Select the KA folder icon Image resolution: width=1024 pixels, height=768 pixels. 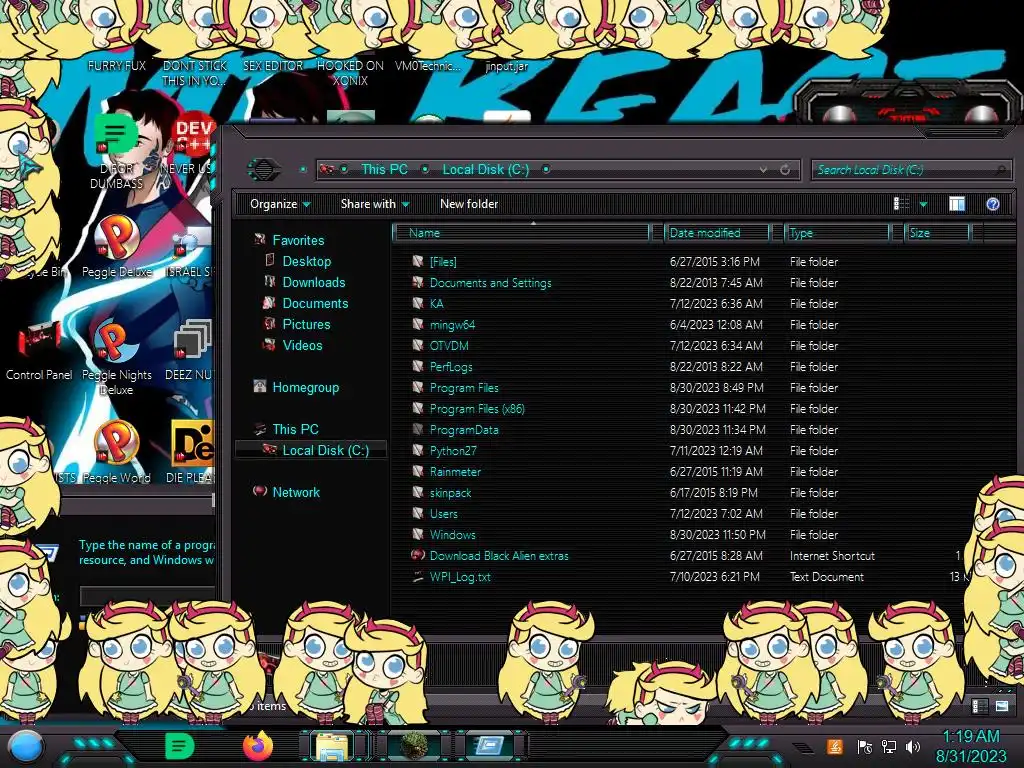tap(418, 303)
